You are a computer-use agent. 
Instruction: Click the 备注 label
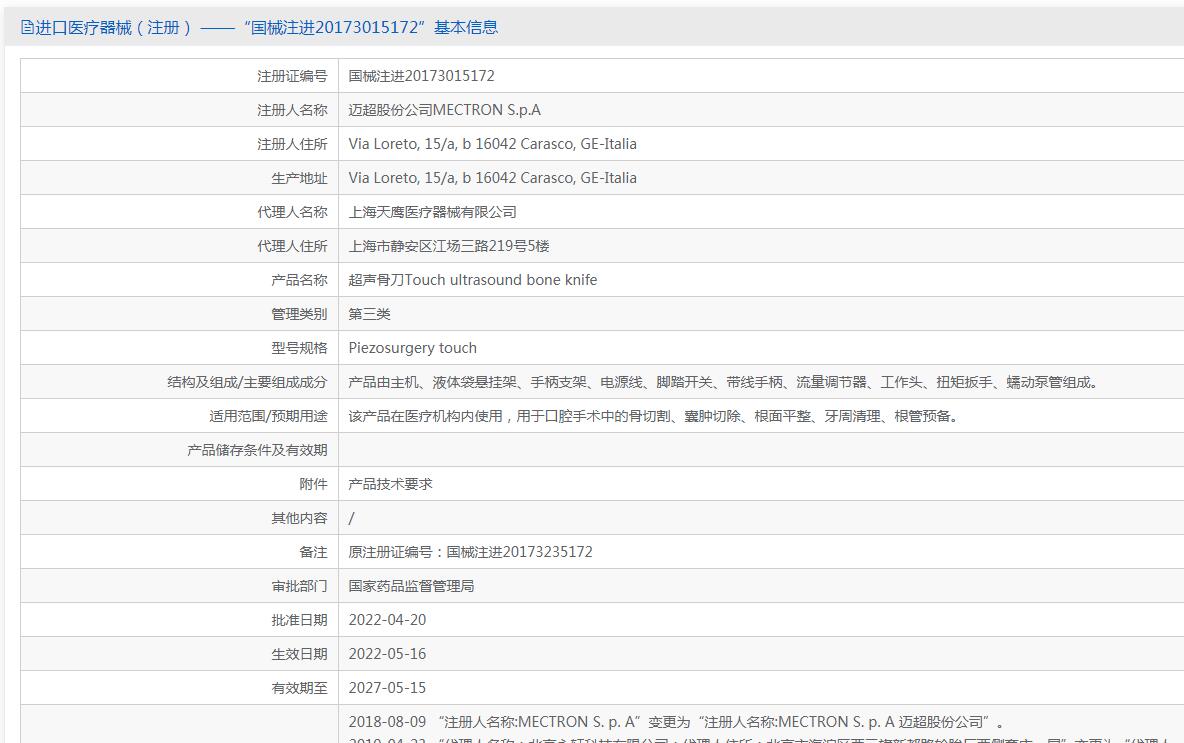point(313,552)
